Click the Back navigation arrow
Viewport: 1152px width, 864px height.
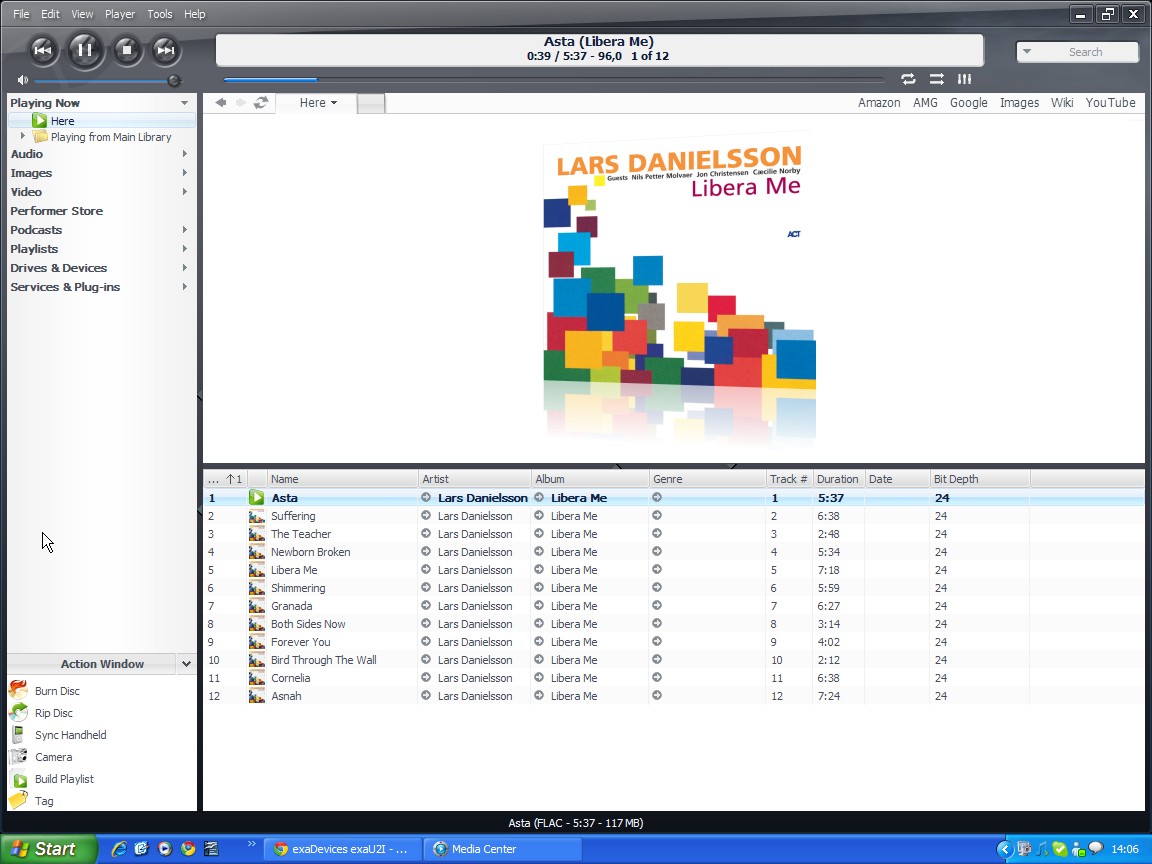pos(220,103)
